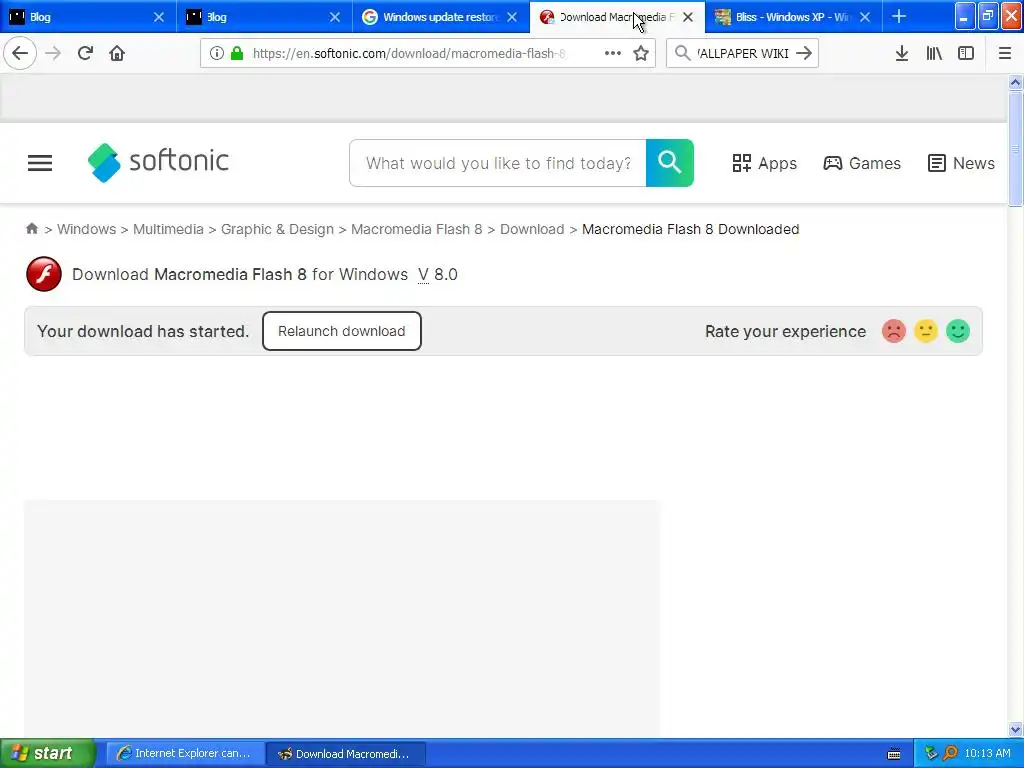Click the URL address field
1024x768 pixels.
click(x=408, y=54)
